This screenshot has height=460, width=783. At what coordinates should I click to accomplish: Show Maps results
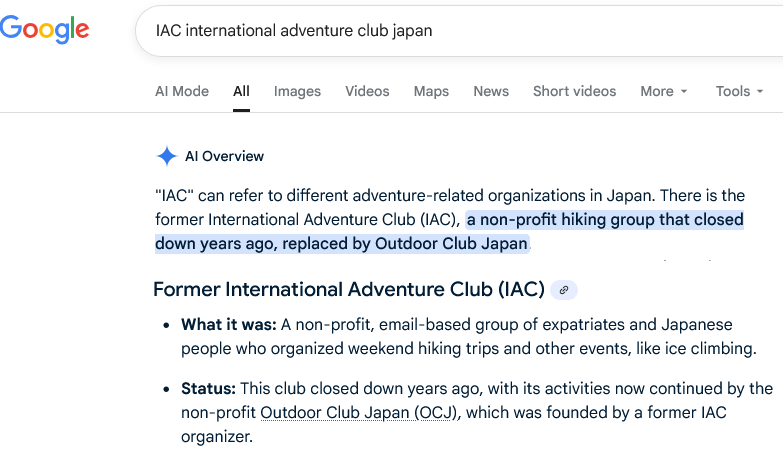431,91
